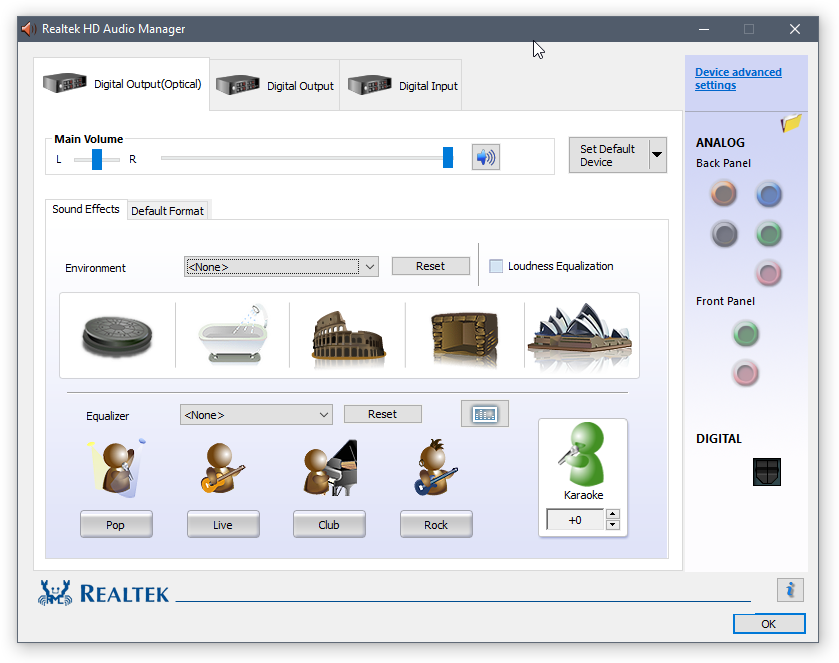
Task: Click the green Karaoke singer icon
Action: (x=582, y=454)
